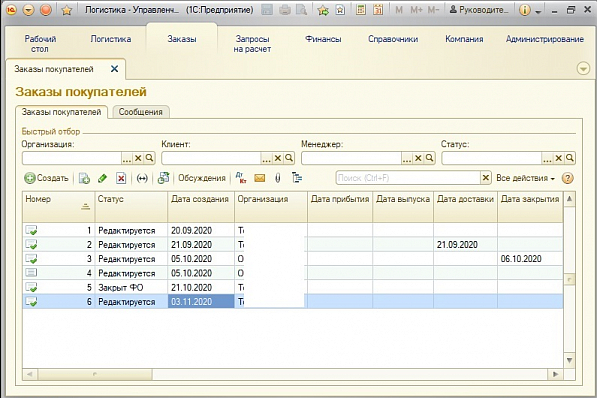The image size is (597, 398).
Task: Click the Дт/Кт postings icon
Action: 241,178
